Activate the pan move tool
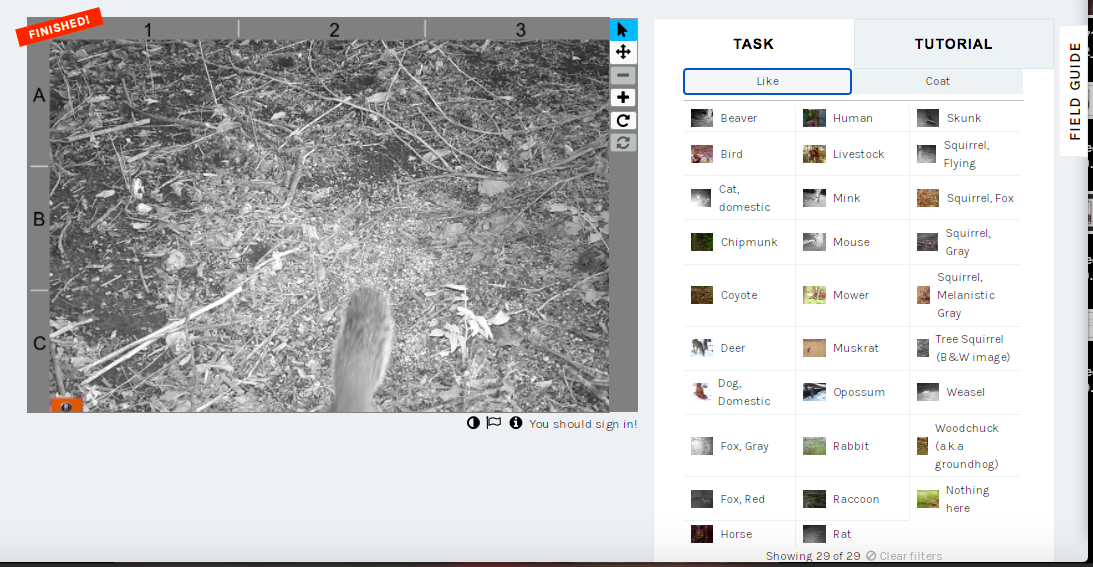 [623, 52]
